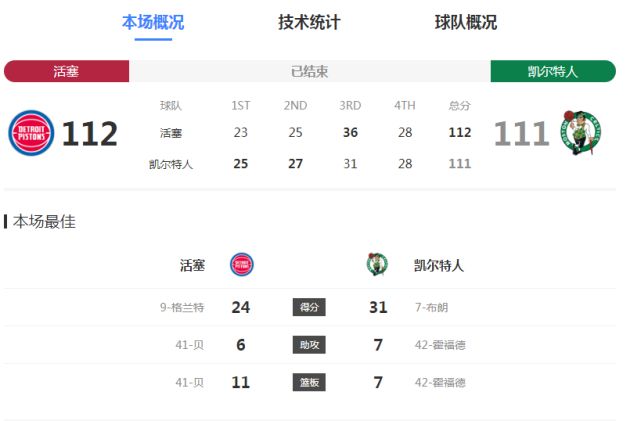Click the Pistons final score 112
Screen dimensions: 641x421
click(x=90, y=133)
